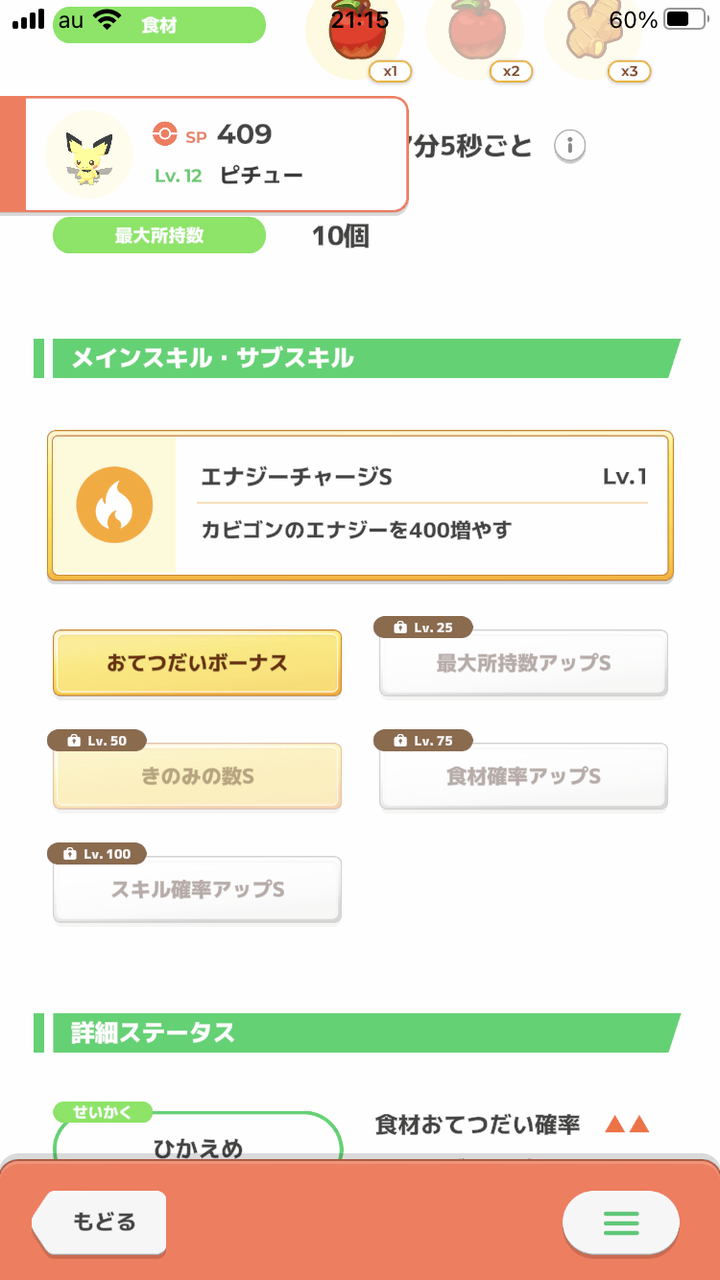Select locked きのみの数S sub skill
The height and width of the screenshot is (1280, 720).
(197, 777)
